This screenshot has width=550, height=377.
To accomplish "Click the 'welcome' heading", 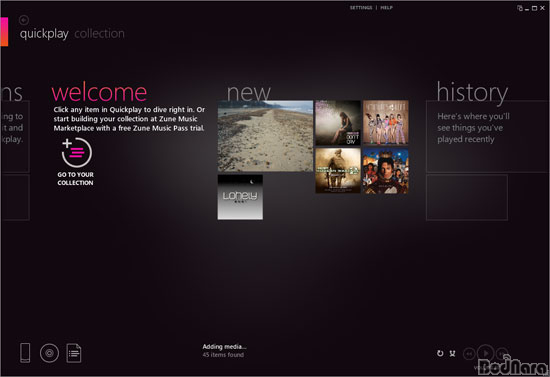I will click(x=99, y=92).
